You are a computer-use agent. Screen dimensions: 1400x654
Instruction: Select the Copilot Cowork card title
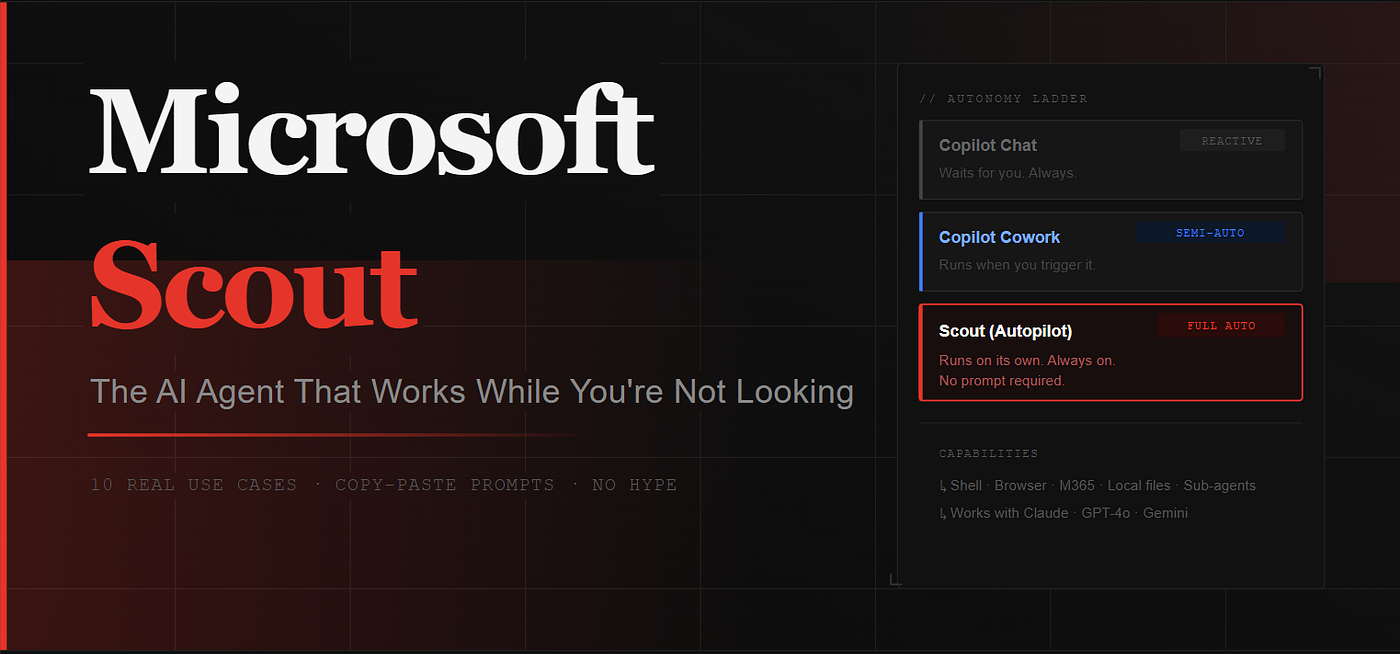pos(999,237)
